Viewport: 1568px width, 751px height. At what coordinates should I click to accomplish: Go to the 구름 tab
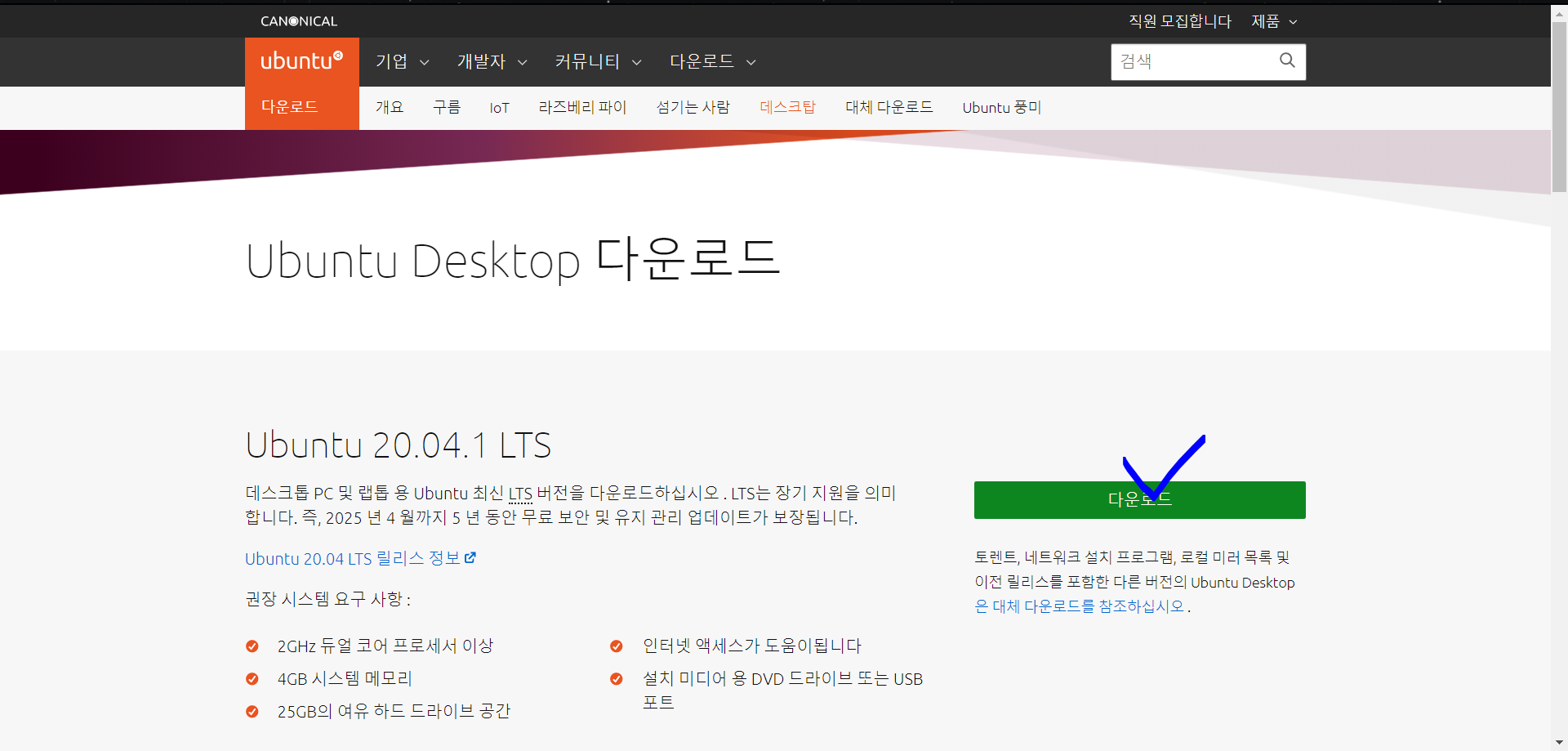(x=447, y=107)
